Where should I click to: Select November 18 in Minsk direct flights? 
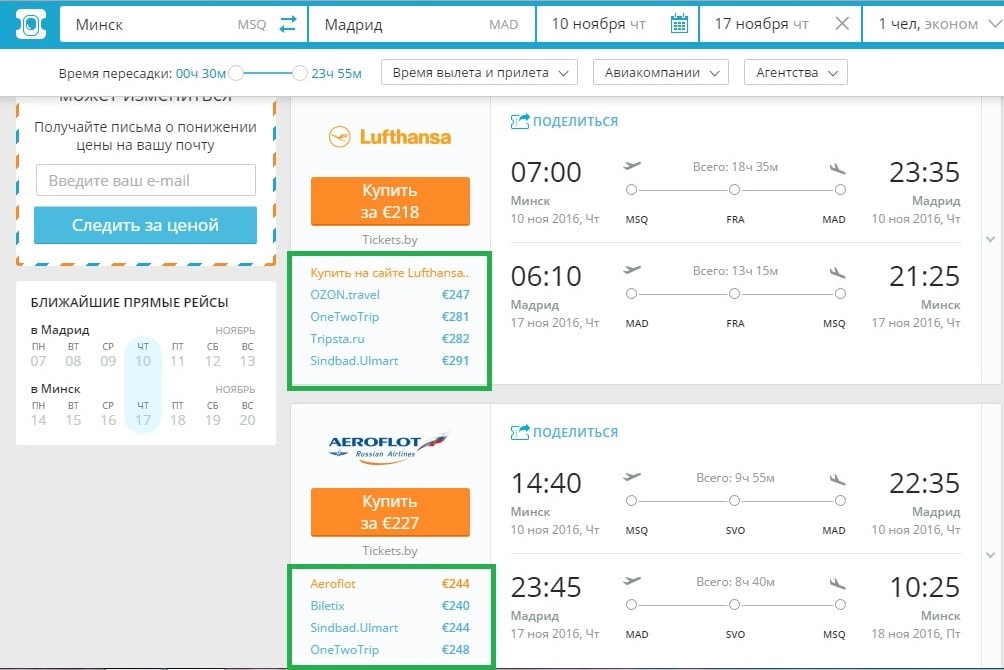coord(177,420)
